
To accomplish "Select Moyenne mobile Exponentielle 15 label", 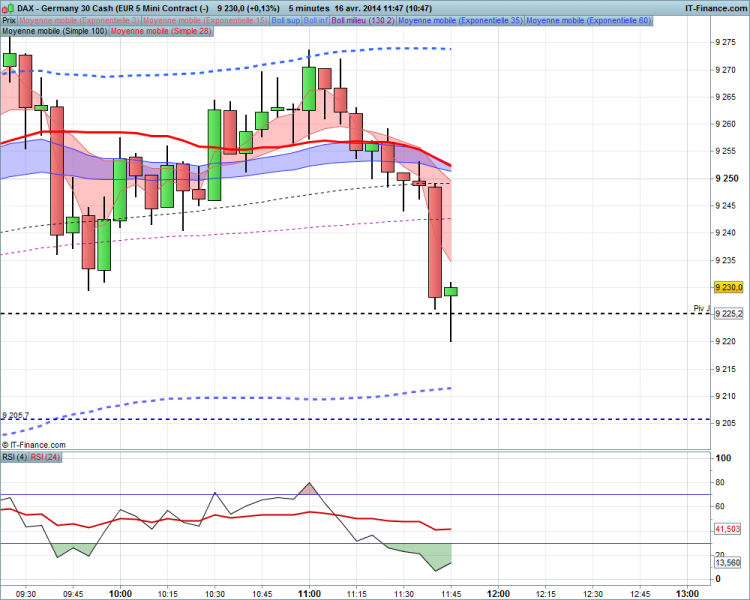I will 206,21.
